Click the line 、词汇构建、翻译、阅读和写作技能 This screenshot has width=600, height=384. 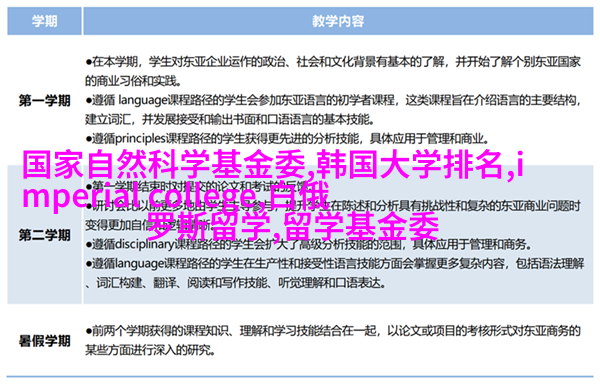(235, 283)
